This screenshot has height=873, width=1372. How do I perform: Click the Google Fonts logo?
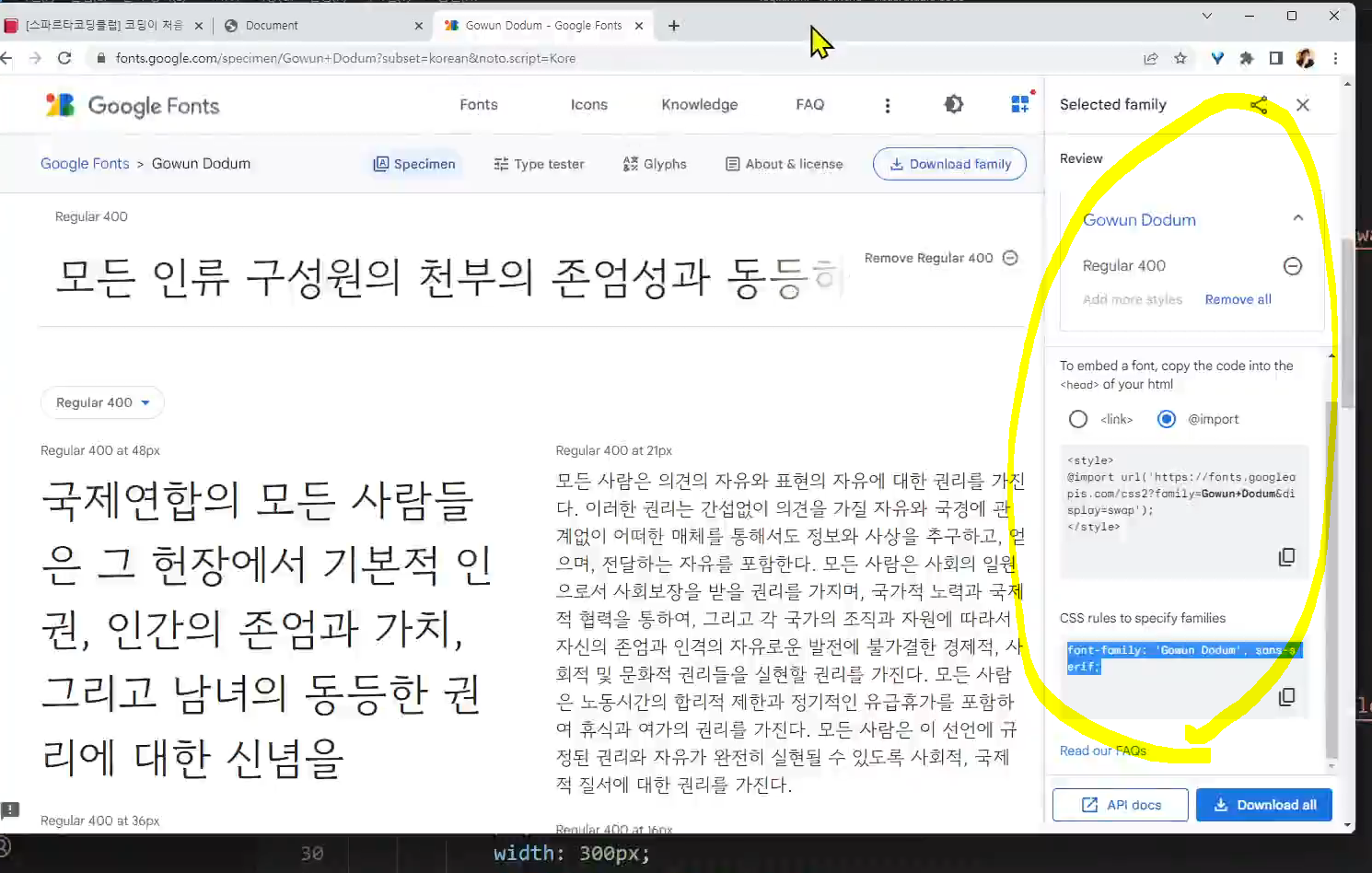point(133,105)
